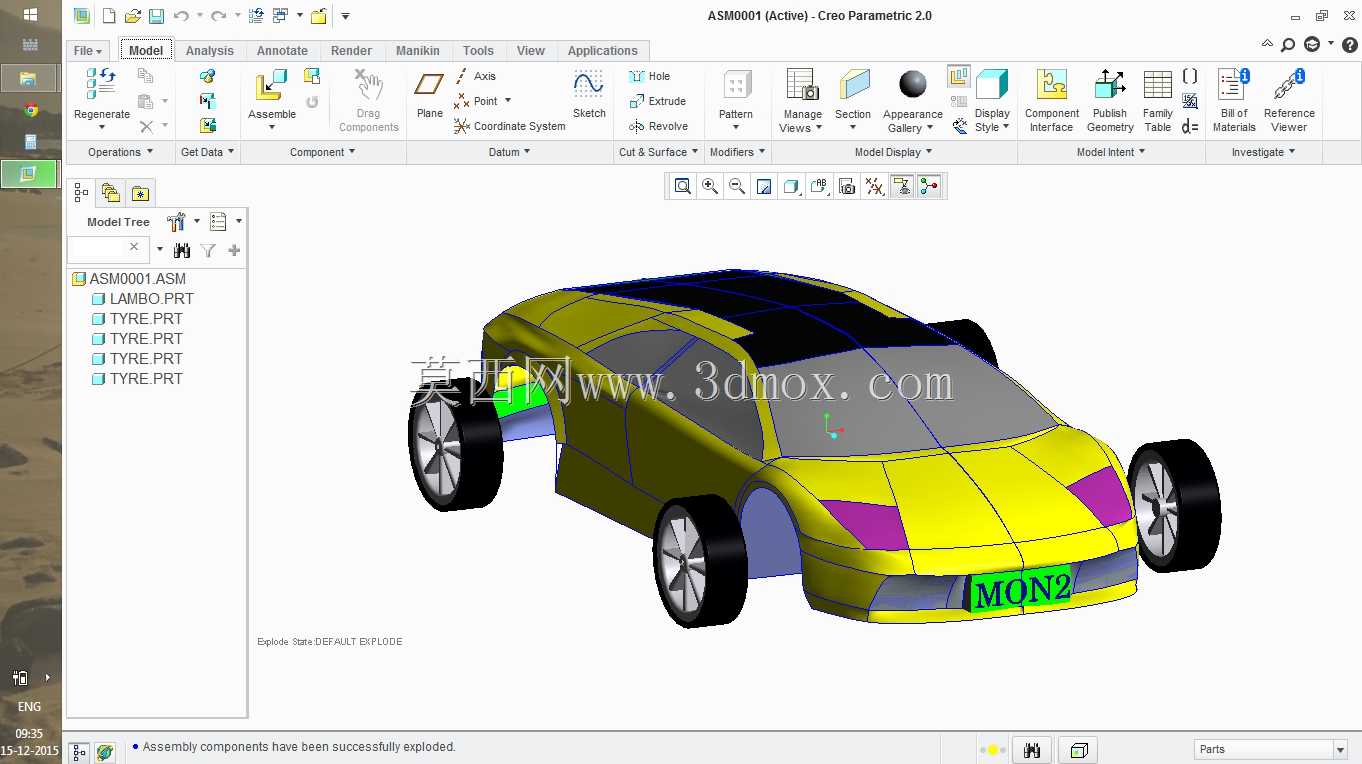1362x764 pixels.
Task: Expand the Operations group
Action: [x=120, y=152]
